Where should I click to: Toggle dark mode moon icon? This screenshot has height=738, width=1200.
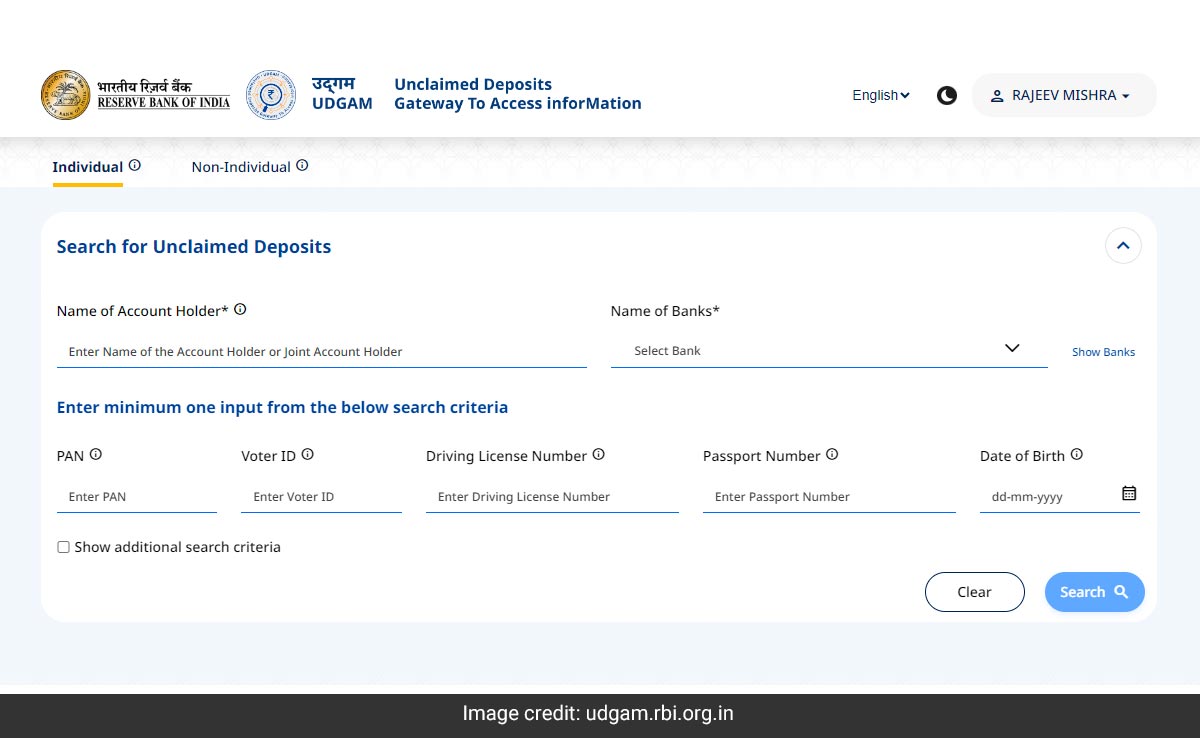click(946, 96)
